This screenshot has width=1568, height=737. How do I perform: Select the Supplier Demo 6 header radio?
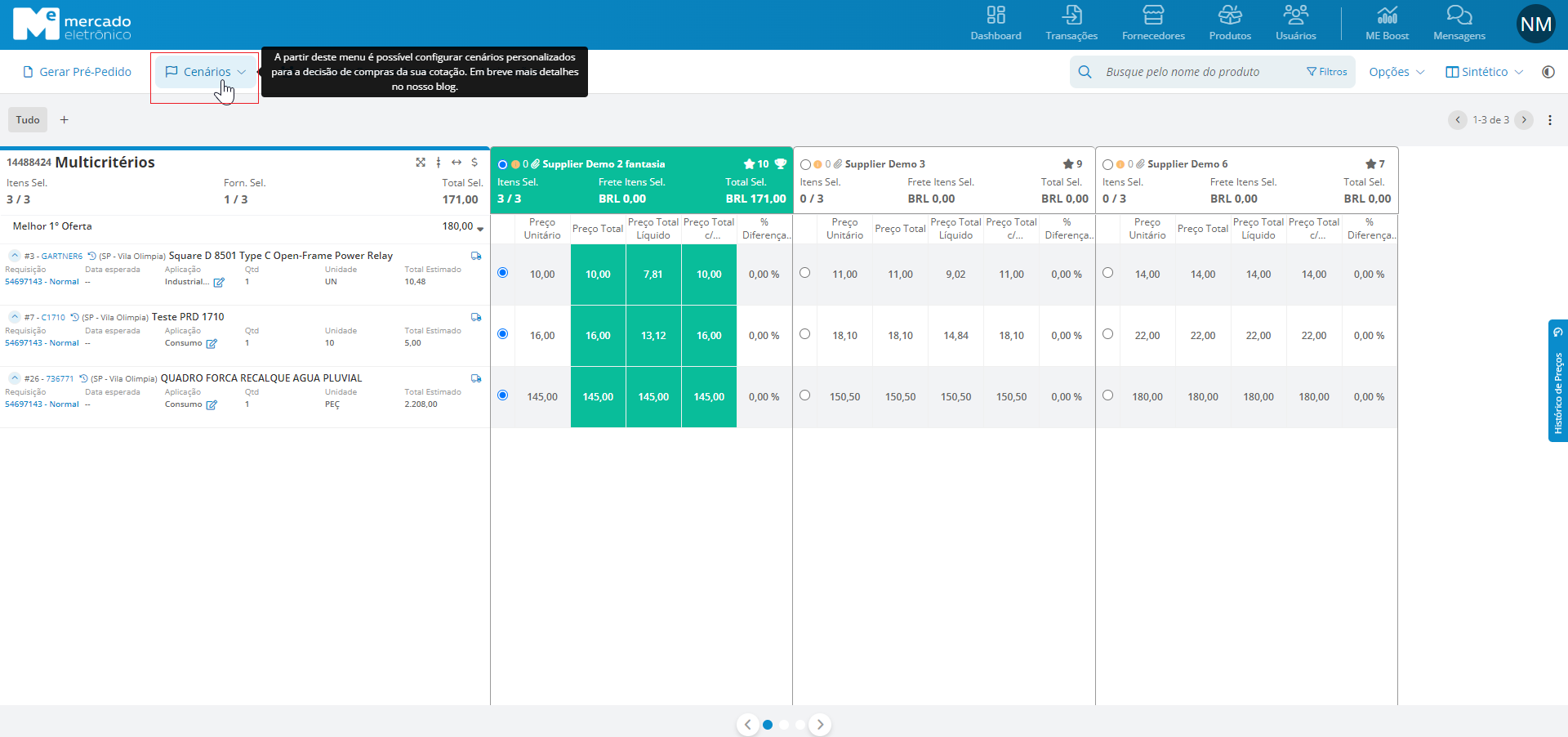coord(1107,164)
